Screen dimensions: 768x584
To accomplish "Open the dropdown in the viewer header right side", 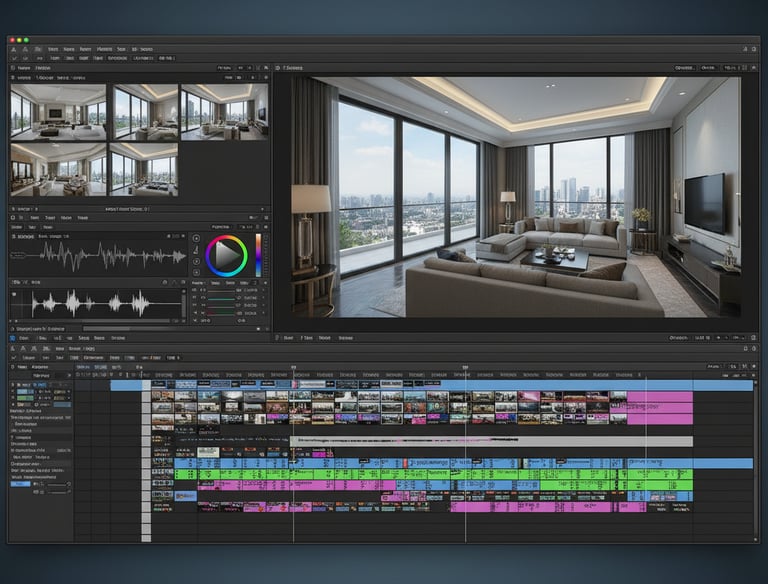I will tap(685, 68).
